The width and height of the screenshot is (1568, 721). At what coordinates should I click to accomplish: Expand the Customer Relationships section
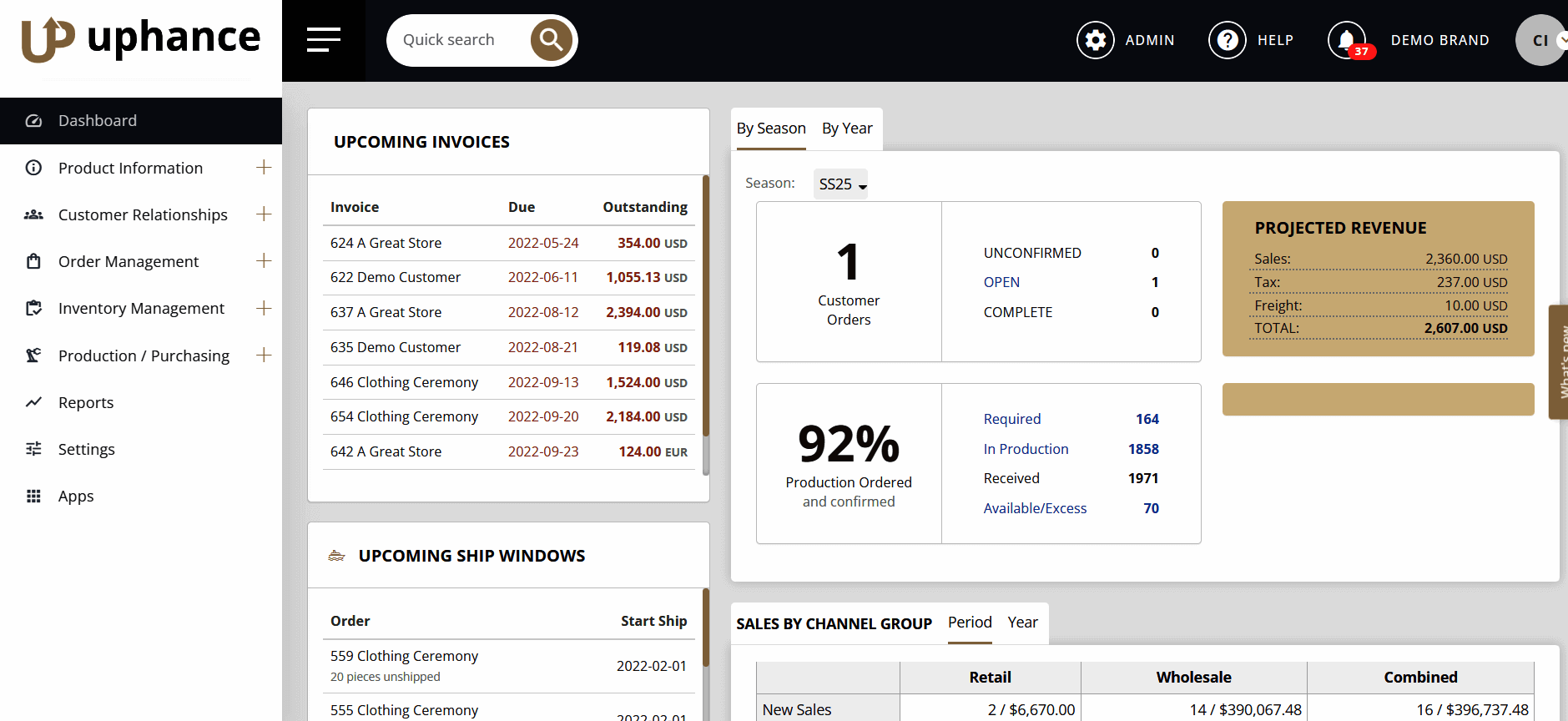pyautogui.click(x=264, y=214)
